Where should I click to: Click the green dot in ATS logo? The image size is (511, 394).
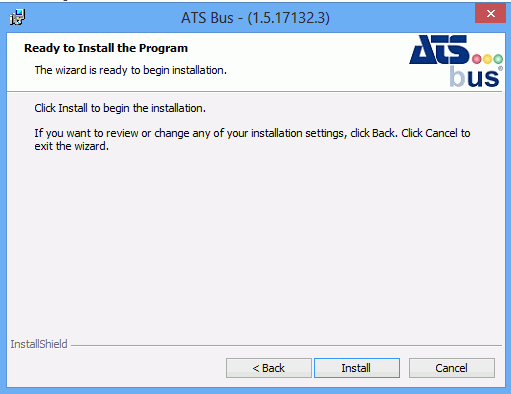[x=498, y=59]
